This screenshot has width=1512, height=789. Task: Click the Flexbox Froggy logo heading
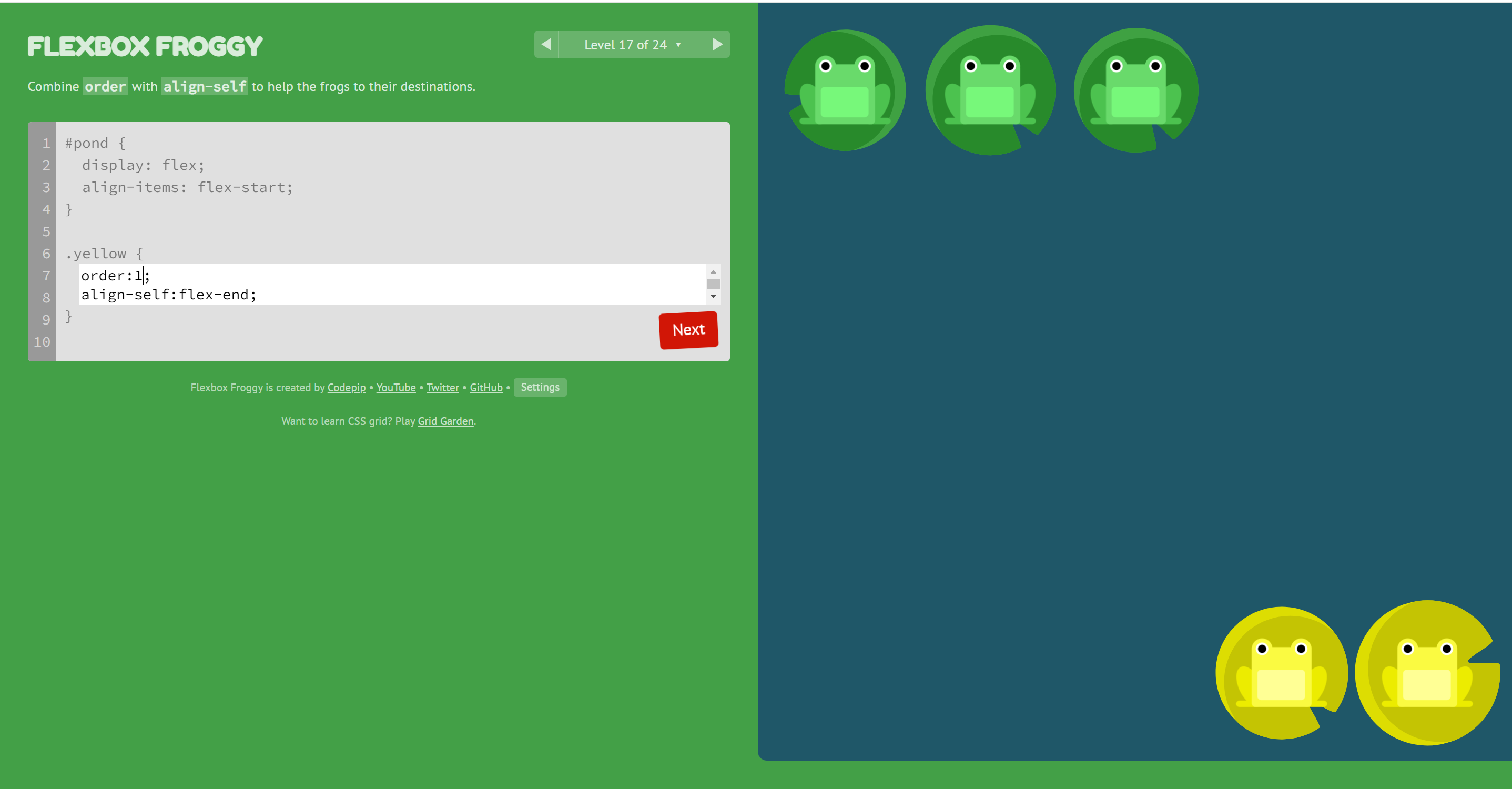coord(145,46)
